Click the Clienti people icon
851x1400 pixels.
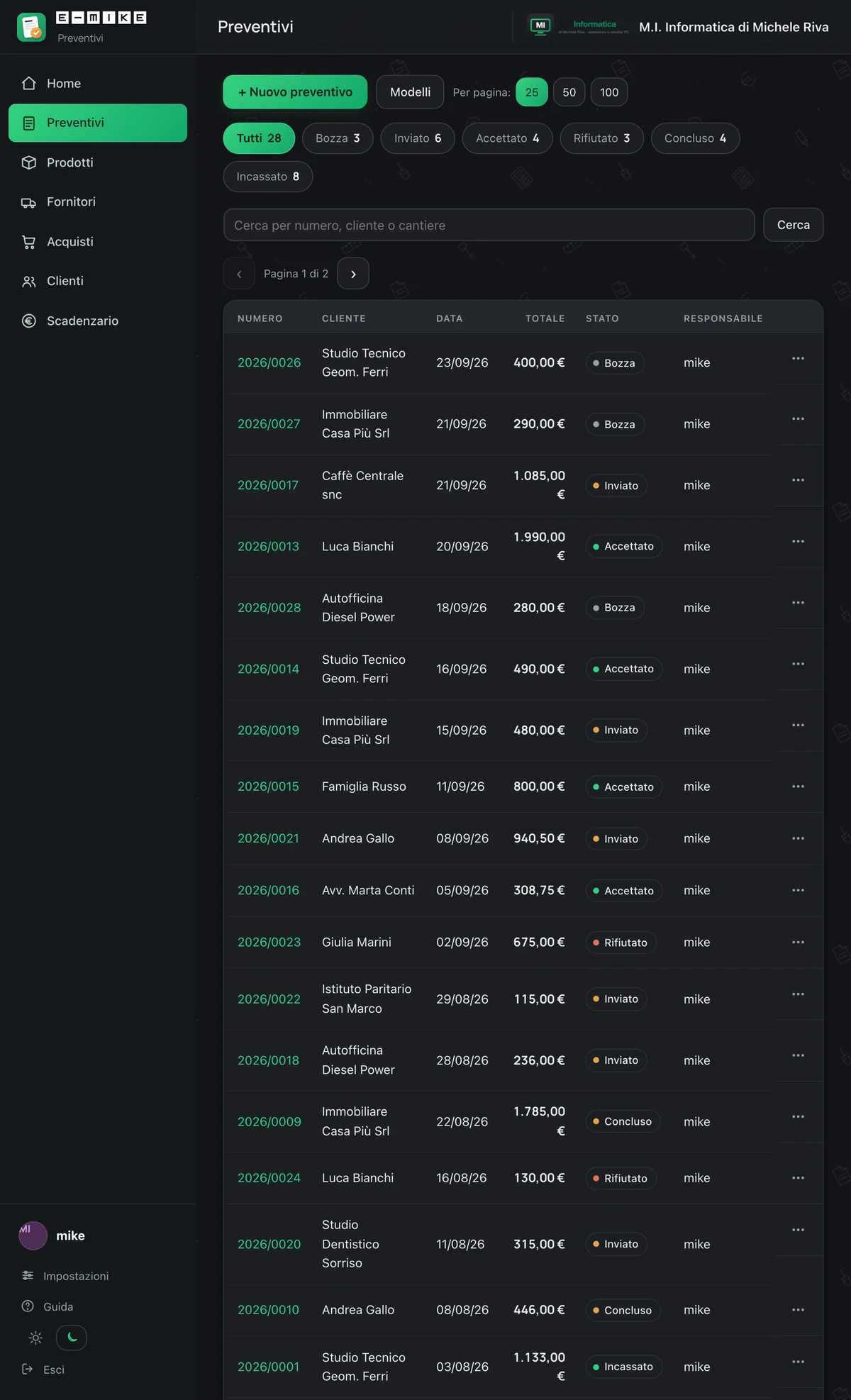(28, 282)
